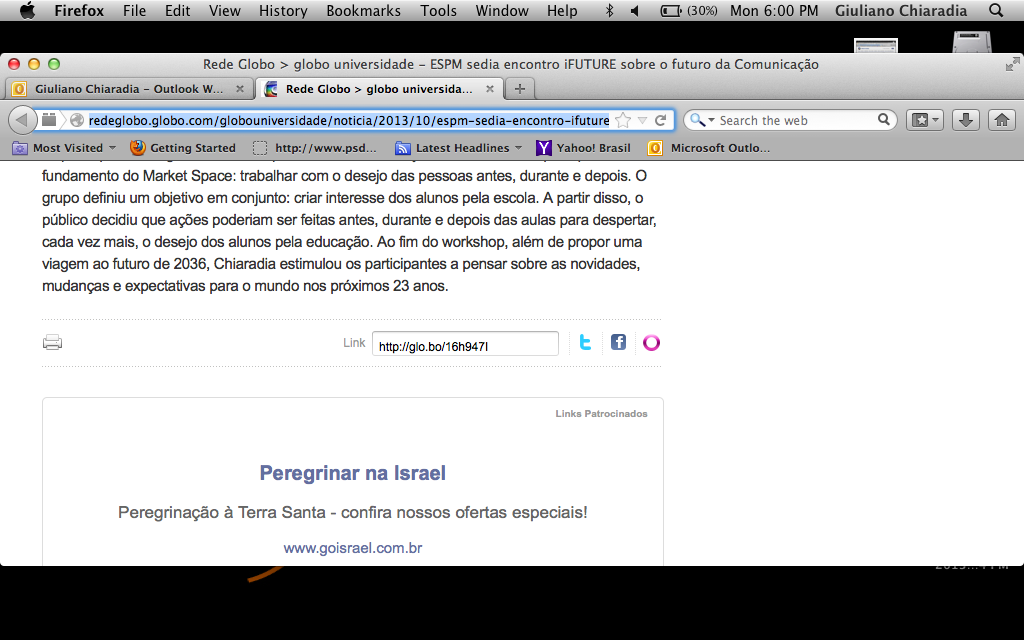Image resolution: width=1024 pixels, height=640 pixels.
Task: Show URL history dropdown arrow in address bar
Action: coord(642,120)
